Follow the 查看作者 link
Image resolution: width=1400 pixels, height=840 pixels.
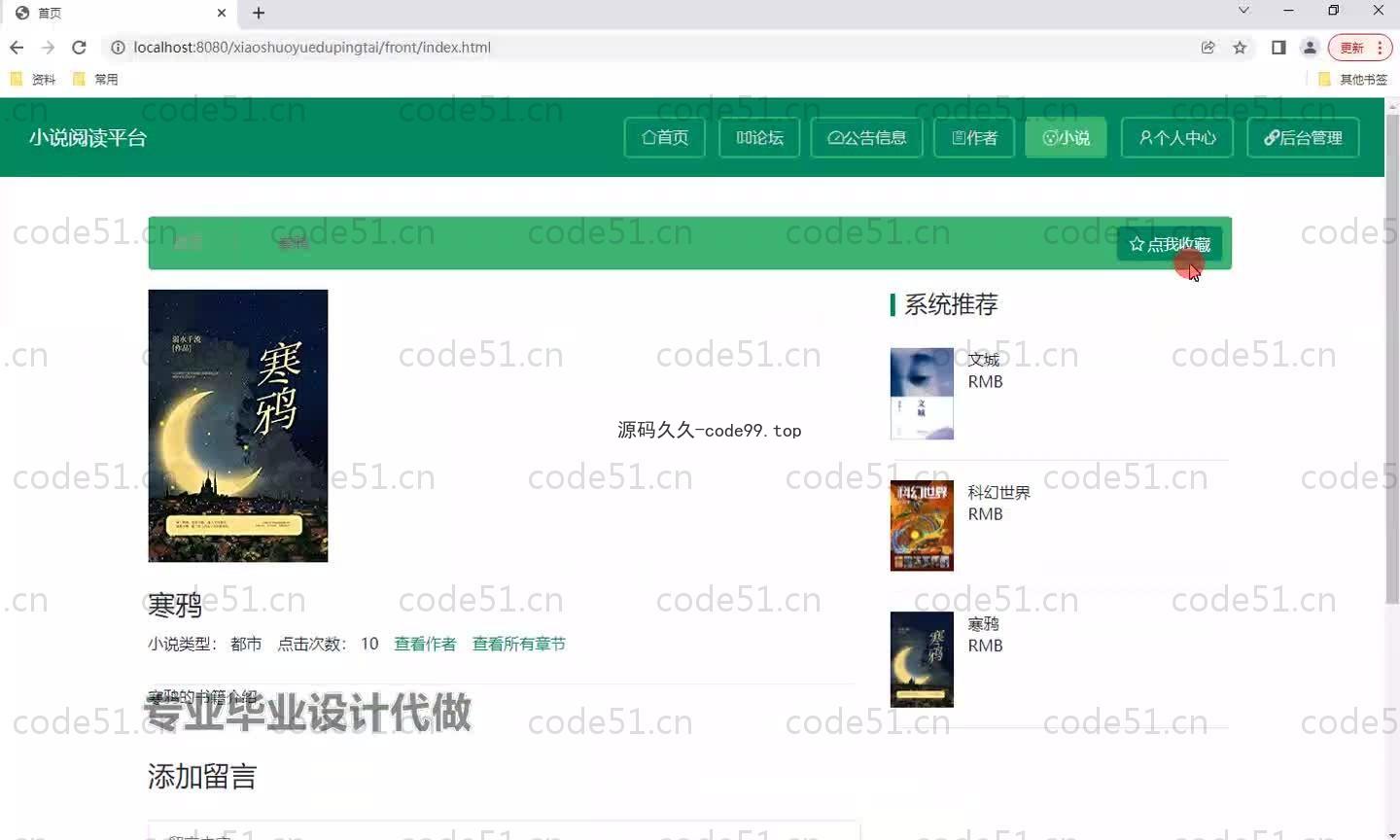pos(425,644)
